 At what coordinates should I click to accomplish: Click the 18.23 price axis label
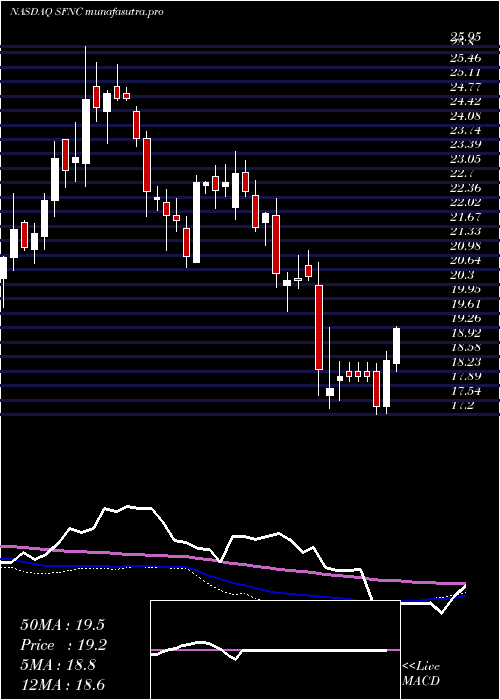pyautogui.click(x=466, y=362)
